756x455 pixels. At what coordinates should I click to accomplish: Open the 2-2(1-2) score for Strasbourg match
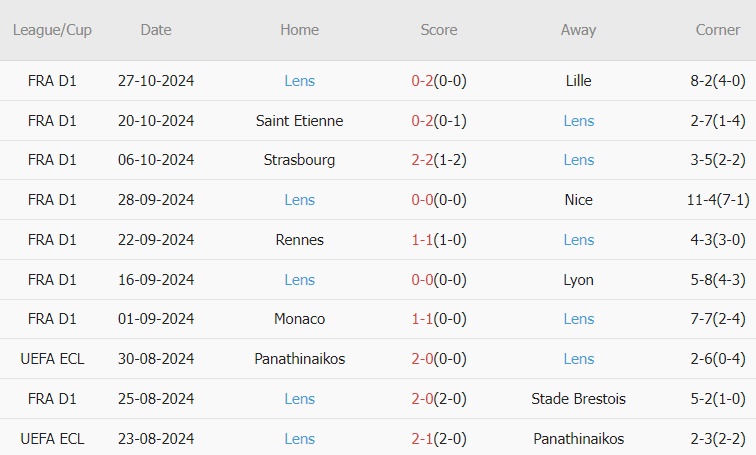coord(439,160)
